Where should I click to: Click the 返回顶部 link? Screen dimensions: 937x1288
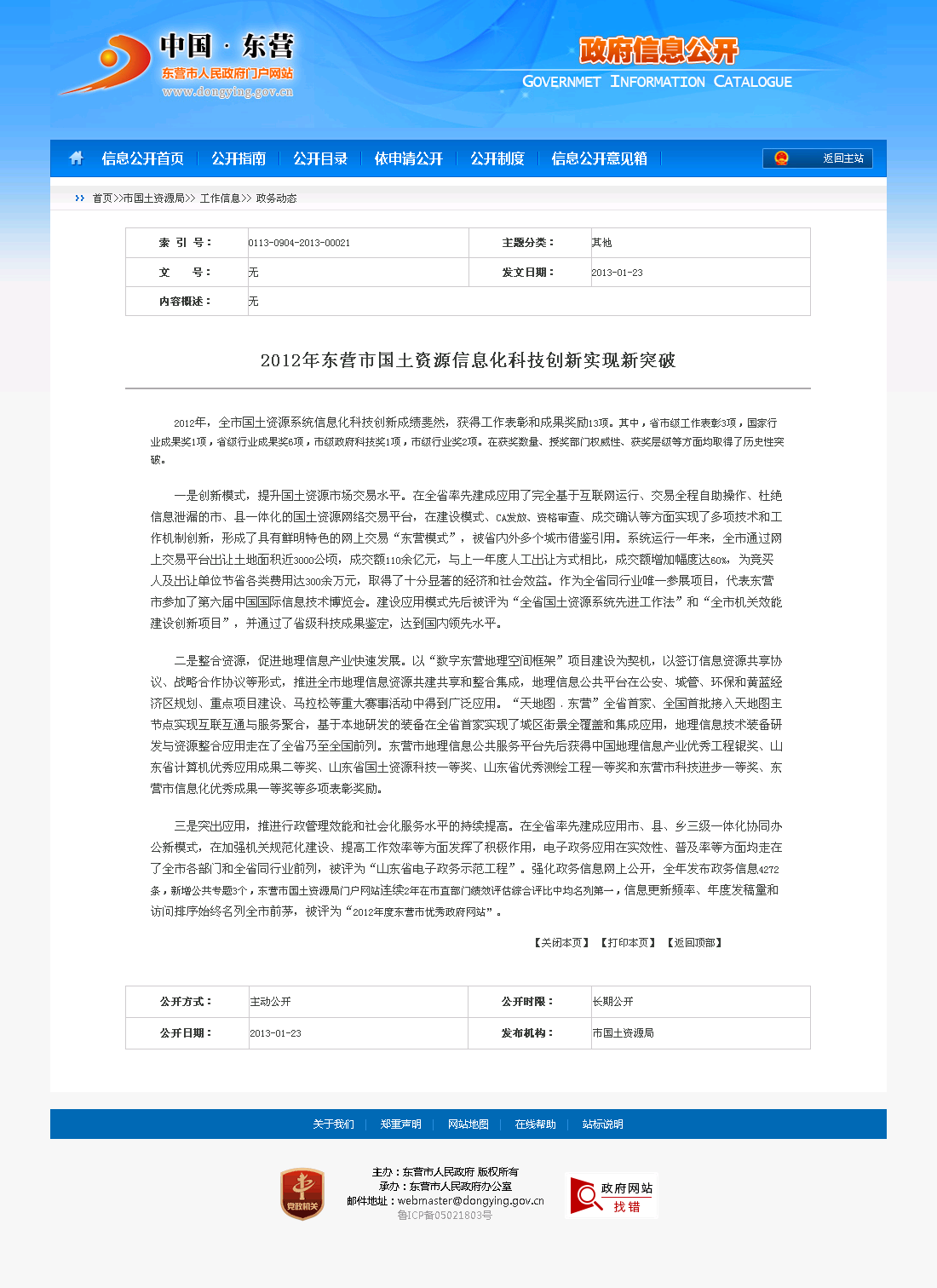(694, 943)
